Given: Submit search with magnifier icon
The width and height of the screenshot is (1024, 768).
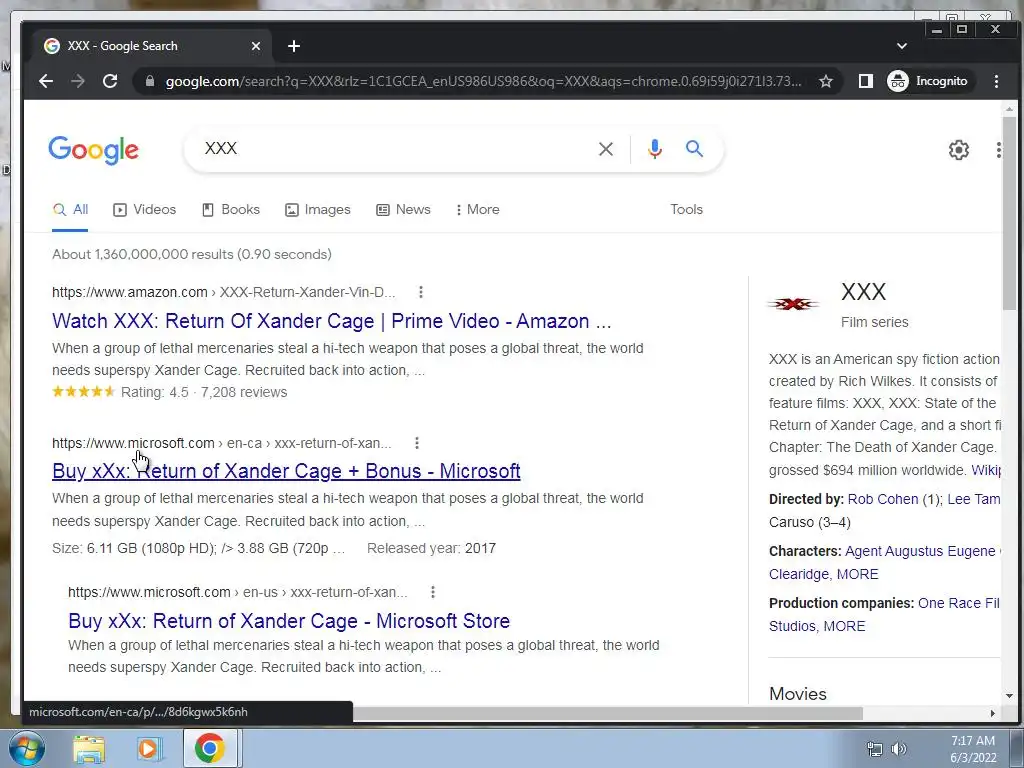Looking at the screenshot, I should (694, 149).
